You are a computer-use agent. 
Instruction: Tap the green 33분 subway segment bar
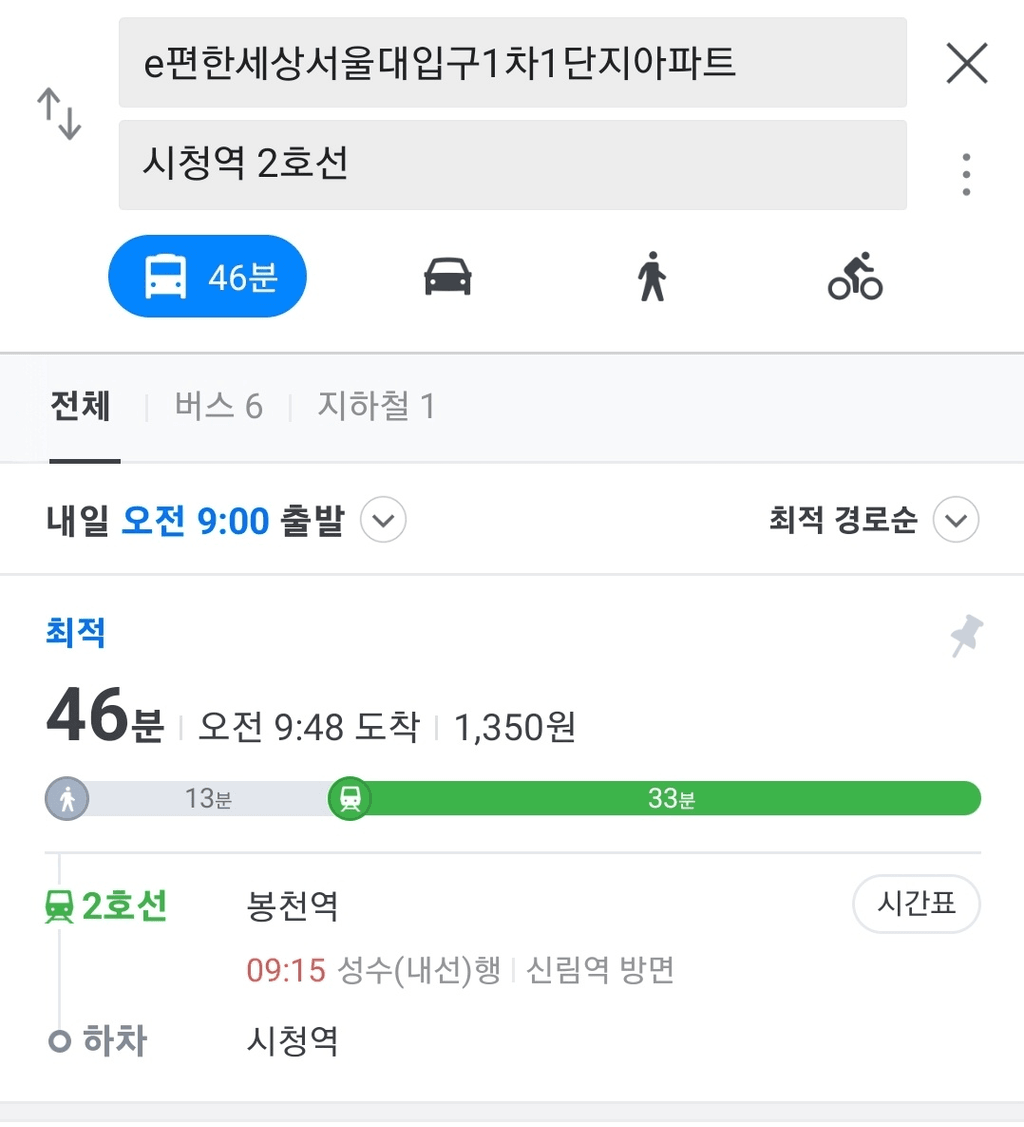click(x=672, y=799)
